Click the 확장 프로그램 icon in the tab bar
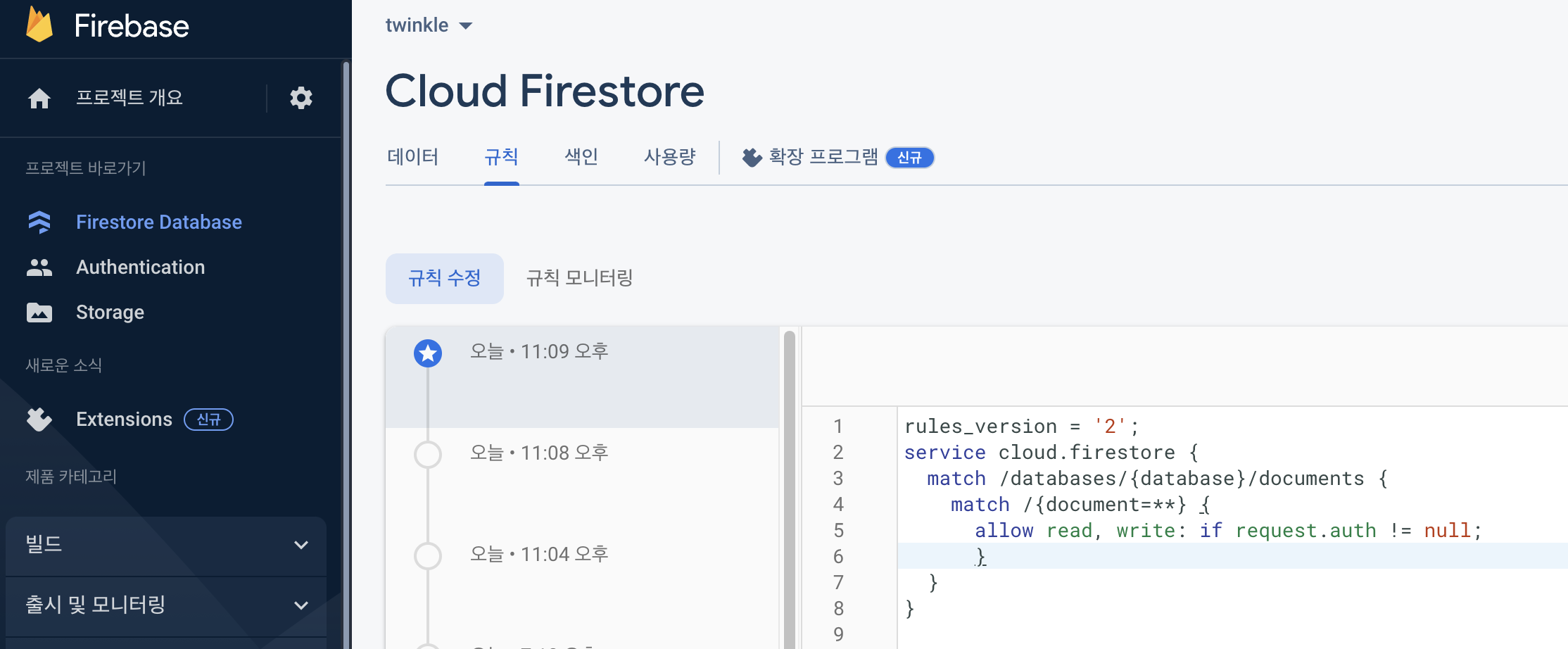Screen dimensions: 1568x649 click(752, 157)
